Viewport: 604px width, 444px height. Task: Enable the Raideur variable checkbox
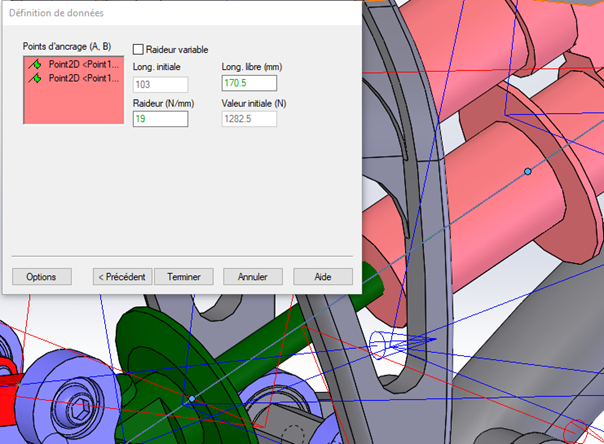(138, 49)
